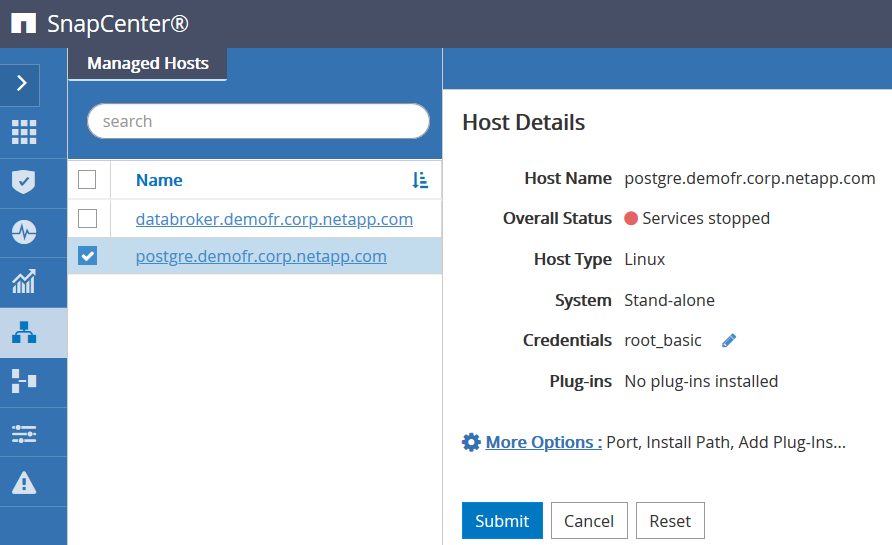Toggle the select-all hosts checkbox
The width and height of the screenshot is (892, 545).
pyautogui.click(x=87, y=180)
